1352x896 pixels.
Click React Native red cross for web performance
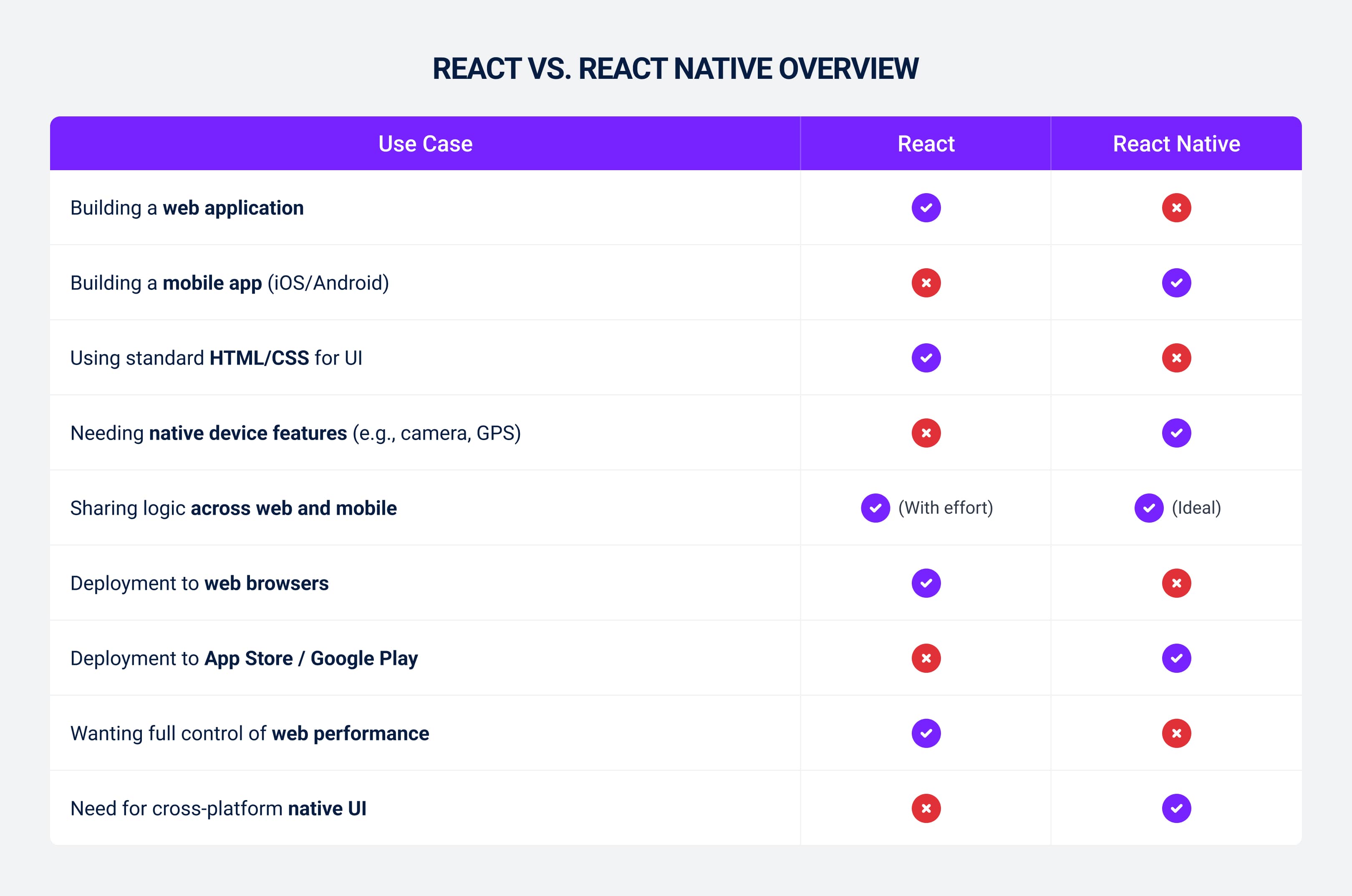pos(1176,733)
